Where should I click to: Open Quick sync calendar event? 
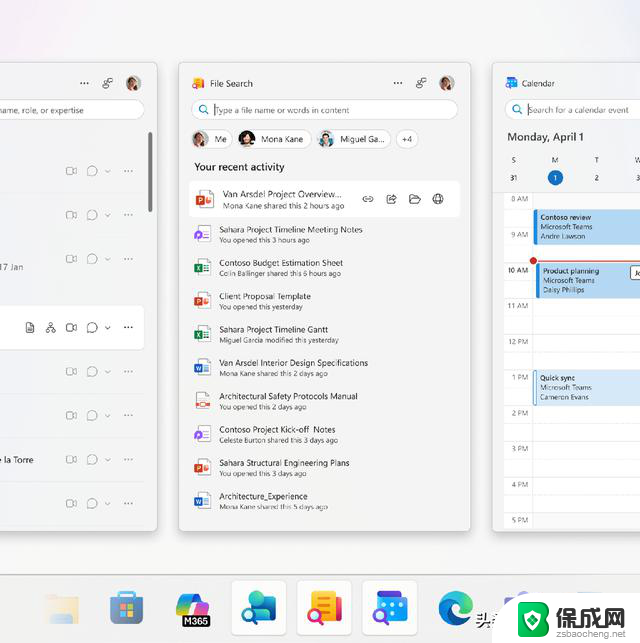[587, 388]
